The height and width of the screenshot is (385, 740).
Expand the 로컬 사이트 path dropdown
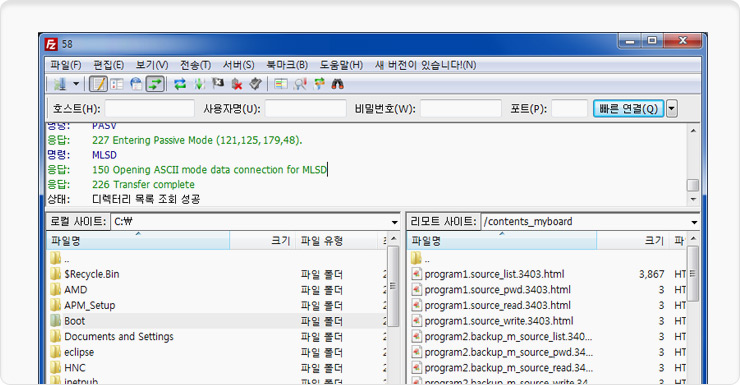click(x=395, y=222)
